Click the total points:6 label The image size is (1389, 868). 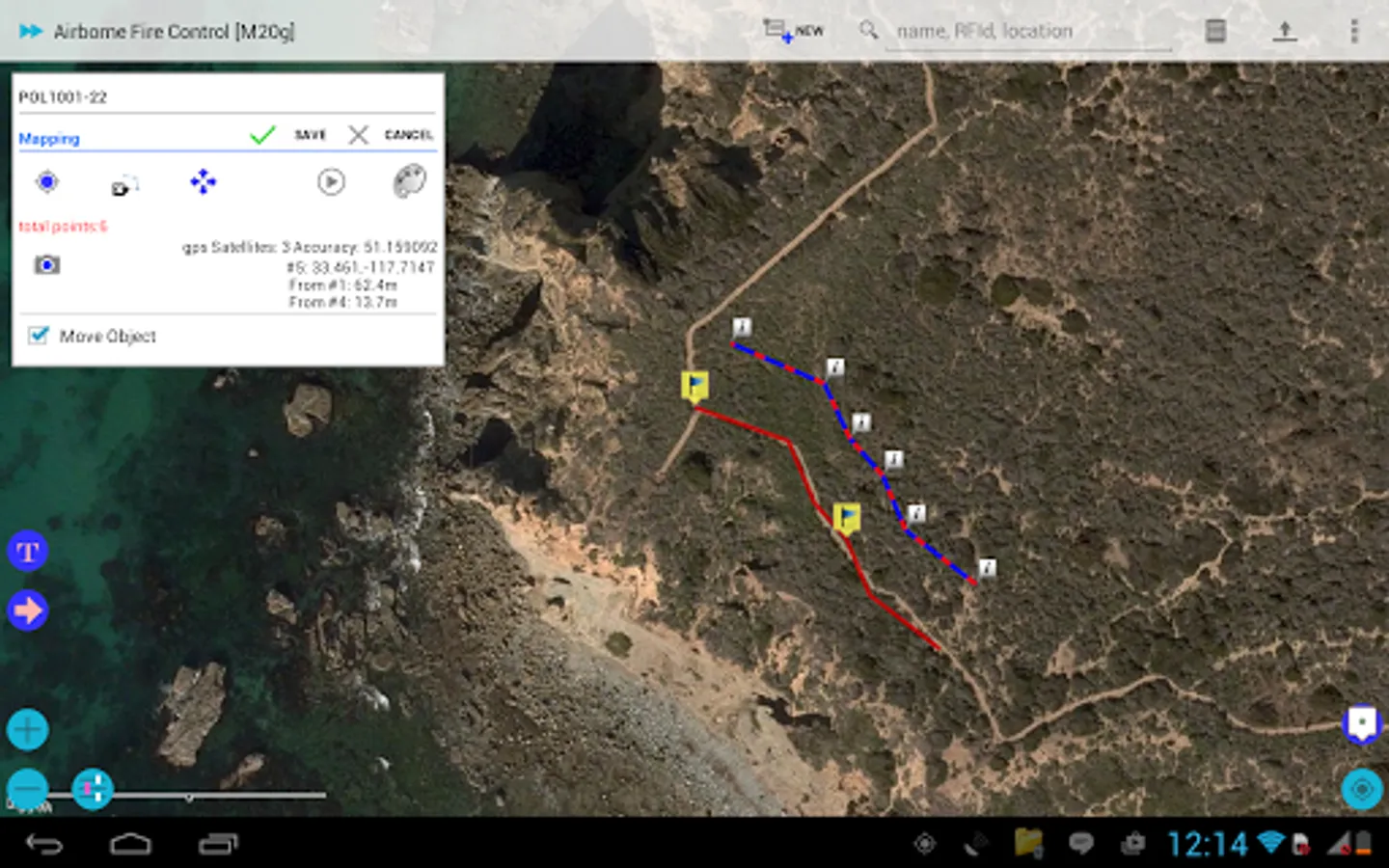pyautogui.click(x=63, y=227)
